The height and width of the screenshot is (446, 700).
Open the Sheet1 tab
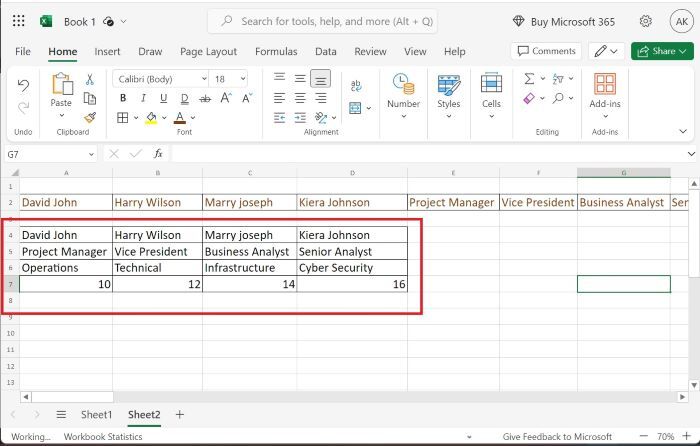96,415
